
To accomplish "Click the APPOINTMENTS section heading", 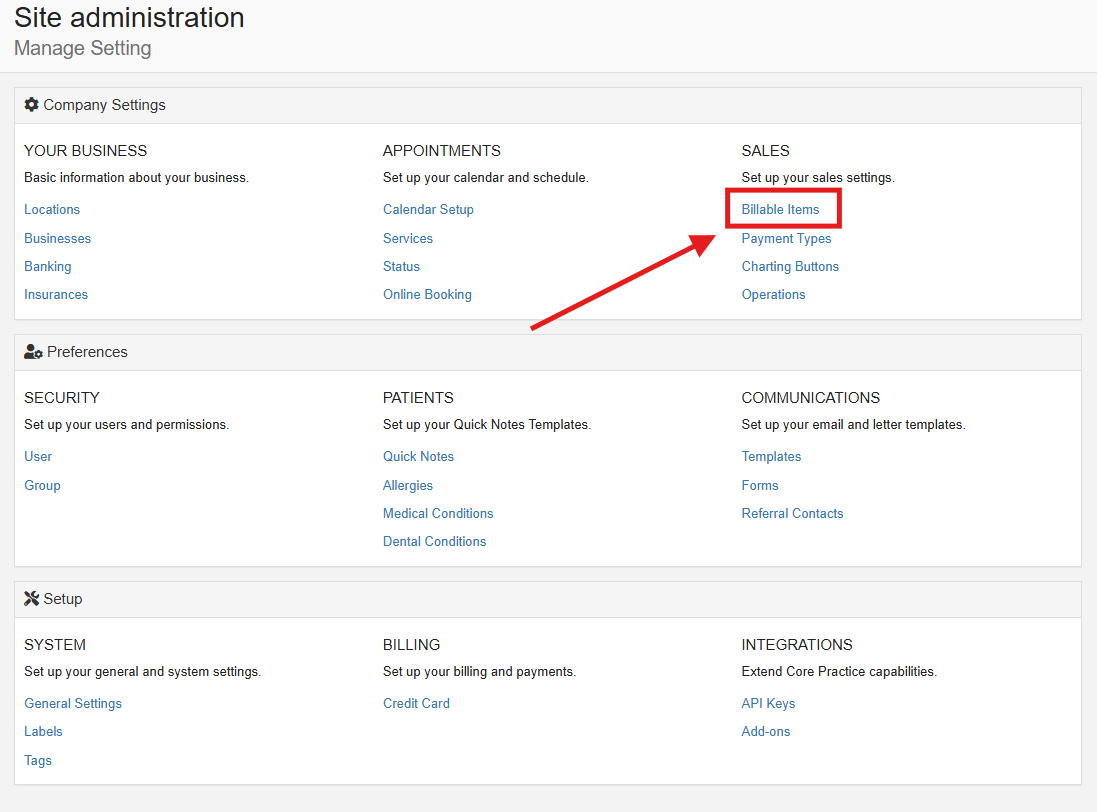I will point(441,151).
